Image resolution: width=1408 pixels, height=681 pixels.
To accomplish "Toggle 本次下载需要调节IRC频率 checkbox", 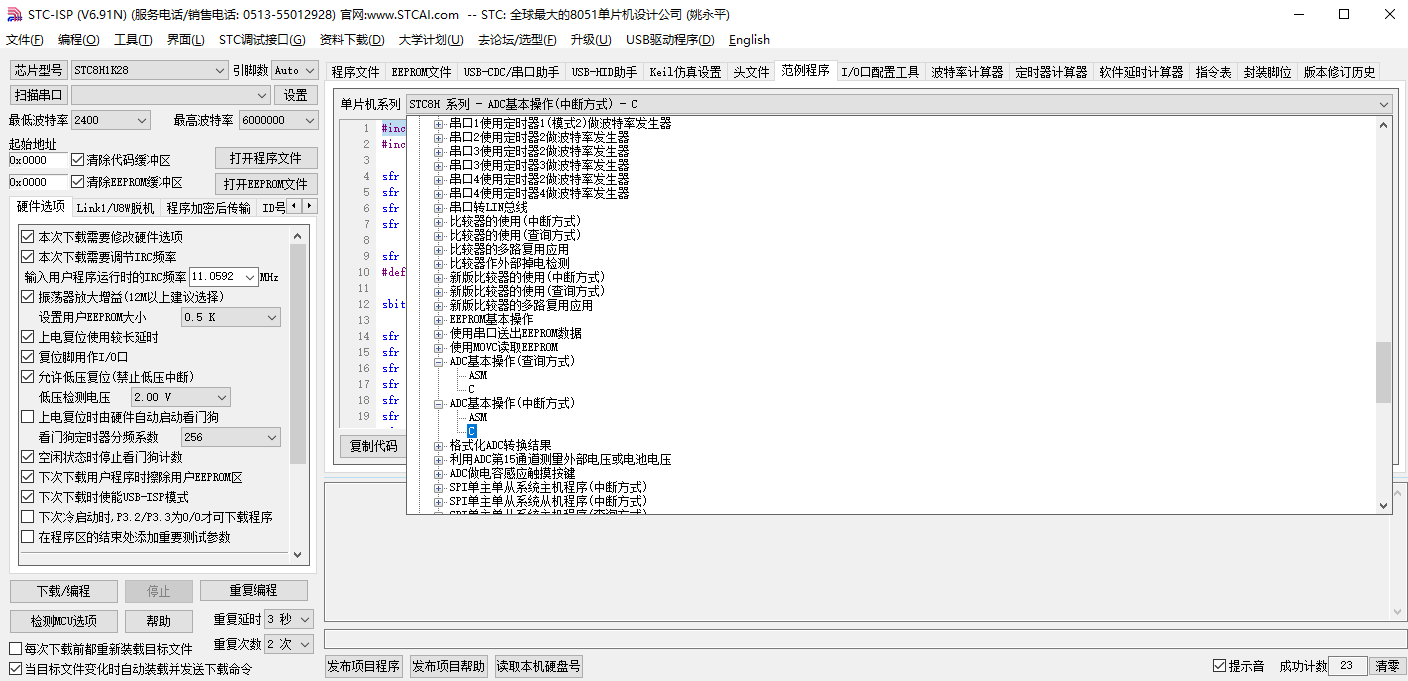I will pos(27,257).
